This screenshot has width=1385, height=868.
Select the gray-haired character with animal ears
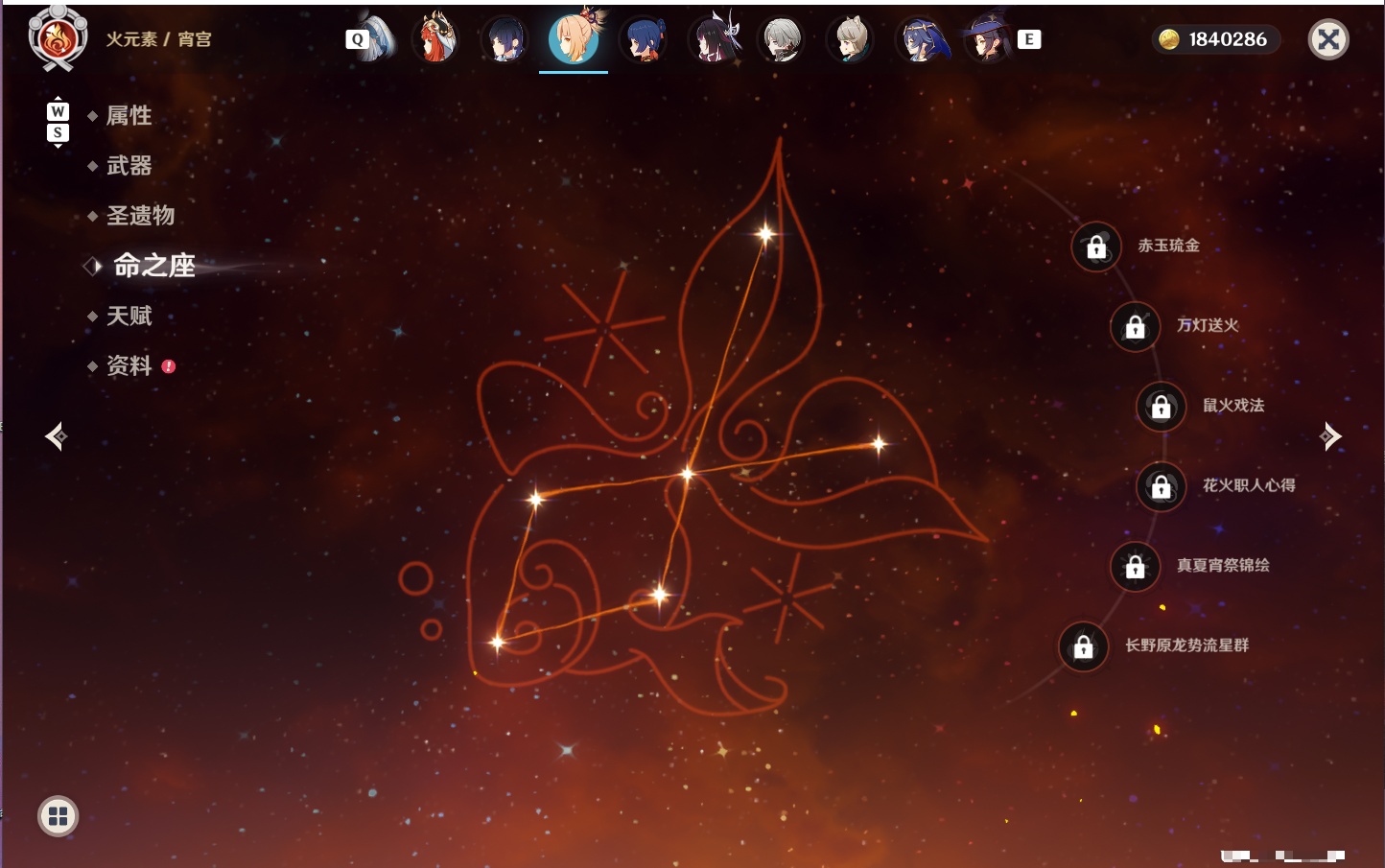click(850, 39)
